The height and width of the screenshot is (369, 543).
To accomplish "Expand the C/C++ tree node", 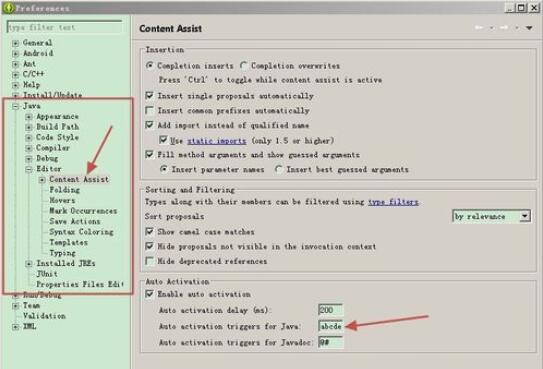I will click(x=16, y=75).
